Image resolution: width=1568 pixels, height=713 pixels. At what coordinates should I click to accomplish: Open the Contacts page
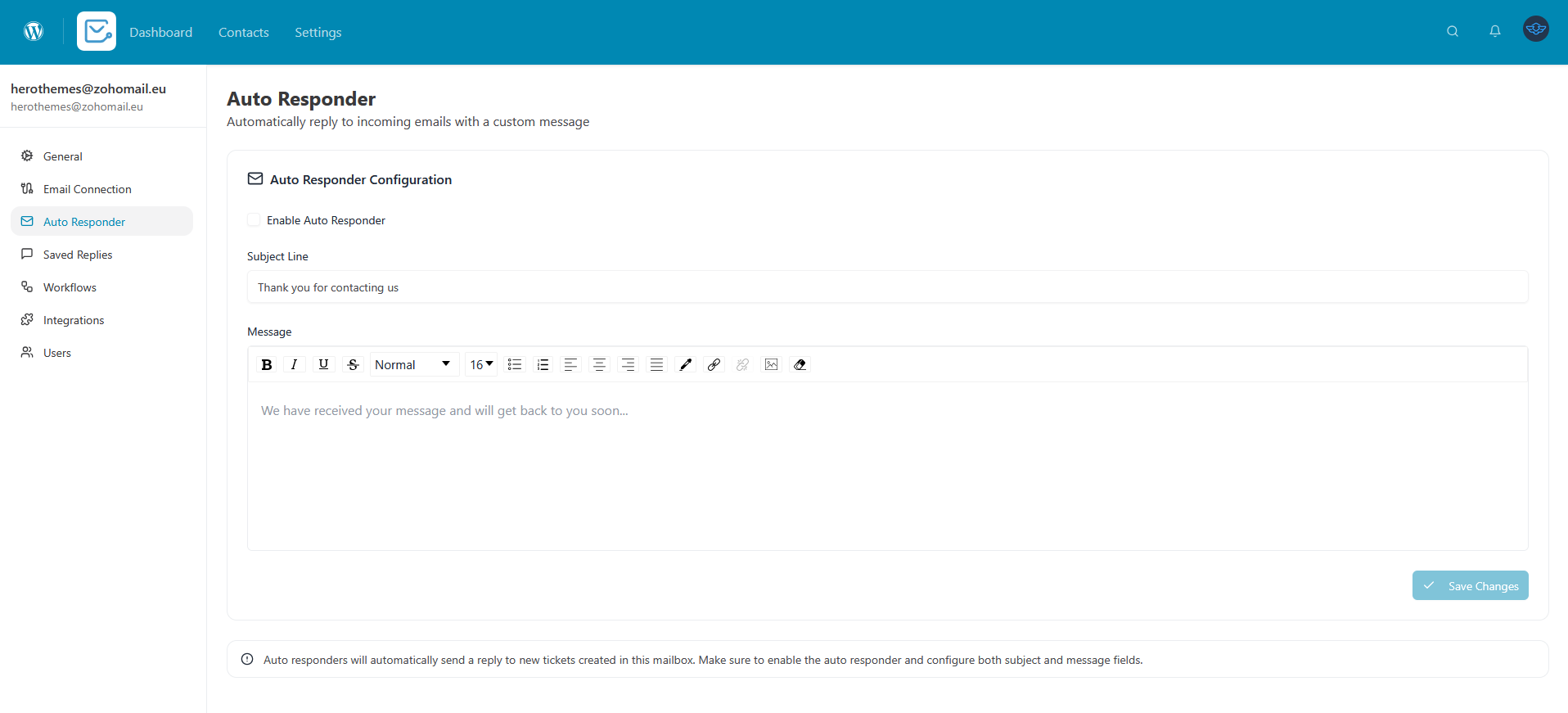tap(243, 32)
